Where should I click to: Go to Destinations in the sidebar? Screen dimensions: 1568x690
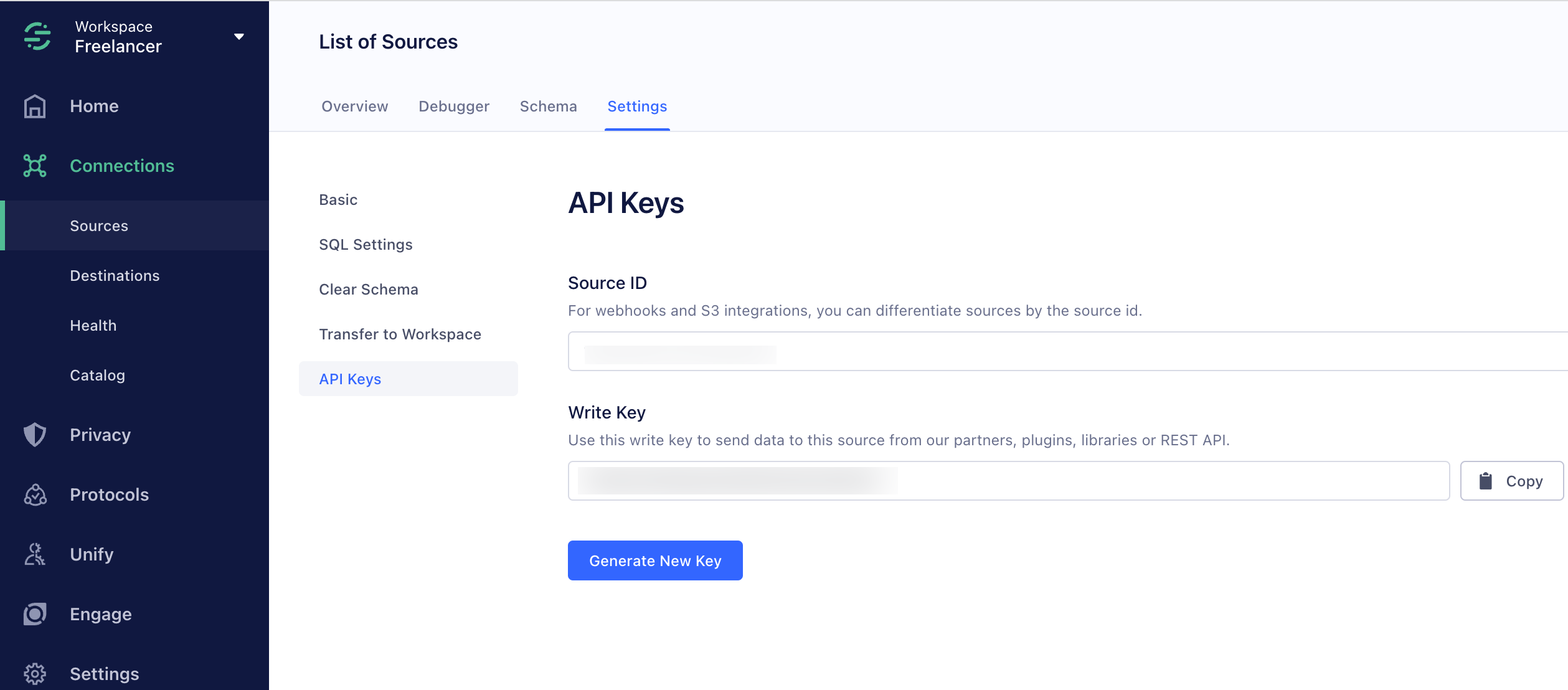(115, 276)
